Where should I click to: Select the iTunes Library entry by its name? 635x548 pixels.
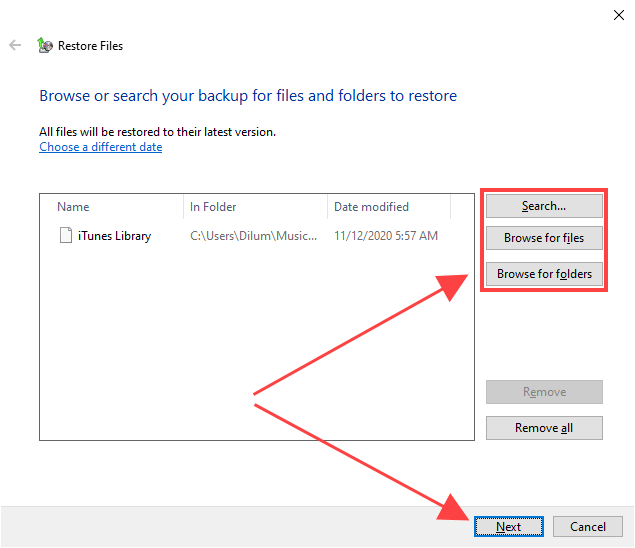(x=114, y=236)
